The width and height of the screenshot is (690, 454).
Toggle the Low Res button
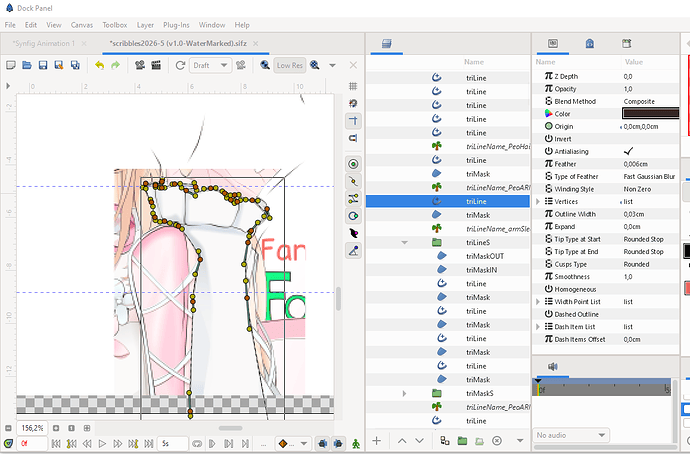(x=290, y=65)
